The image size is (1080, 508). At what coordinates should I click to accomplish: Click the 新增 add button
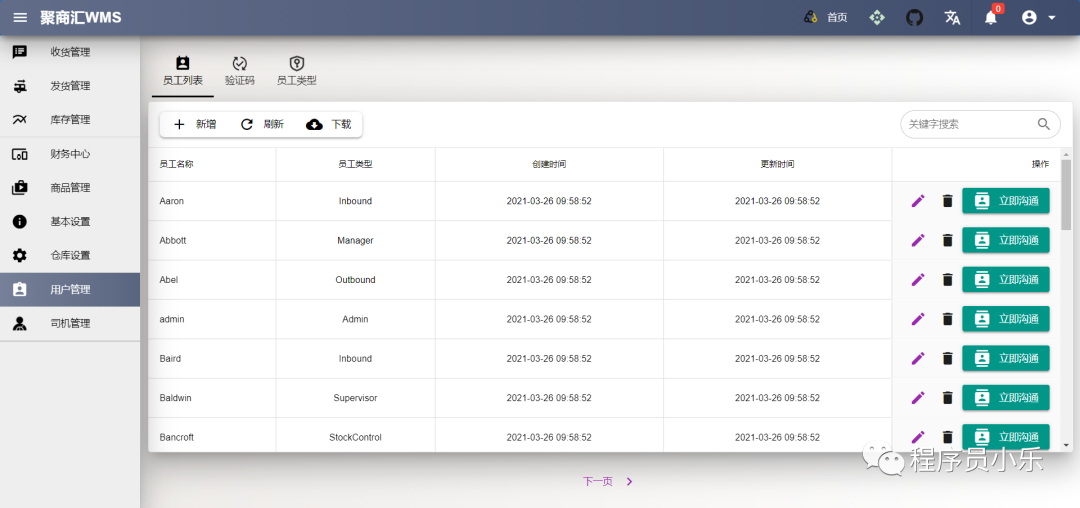(194, 124)
